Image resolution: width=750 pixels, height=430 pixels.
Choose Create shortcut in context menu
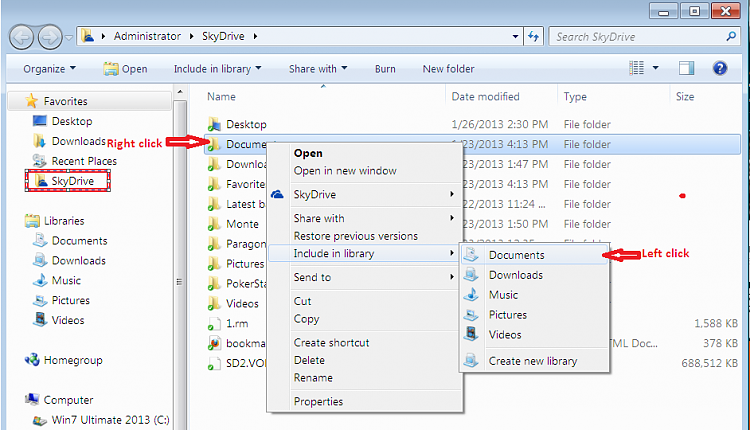pos(331,342)
